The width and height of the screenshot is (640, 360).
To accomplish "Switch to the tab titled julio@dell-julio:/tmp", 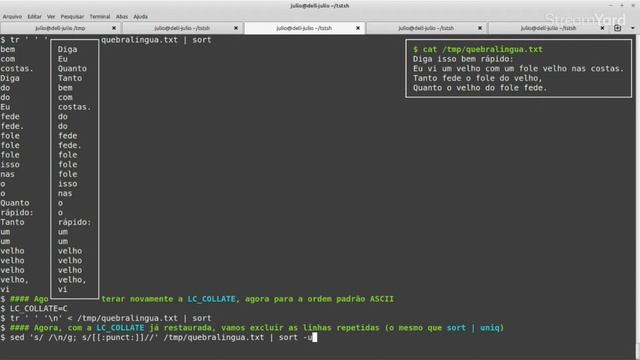I will 60,28.
